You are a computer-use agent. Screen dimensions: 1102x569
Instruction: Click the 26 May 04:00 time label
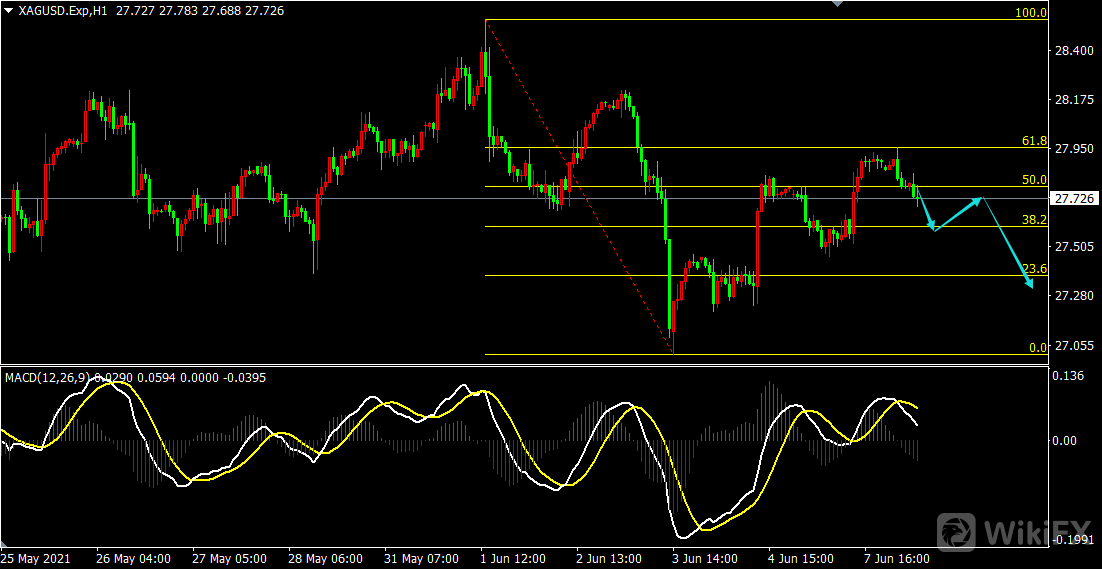click(133, 558)
